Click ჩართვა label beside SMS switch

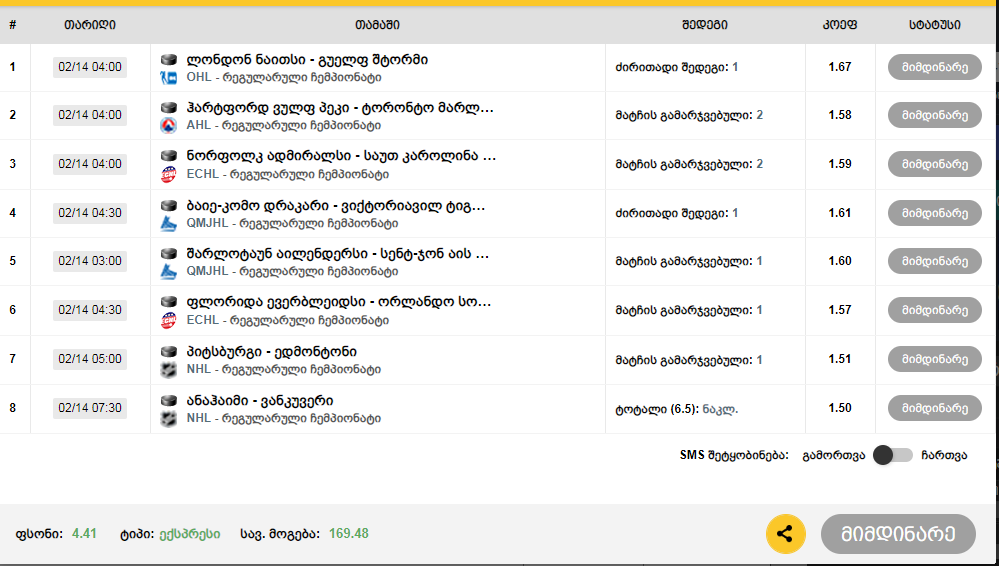click(944, 455)
